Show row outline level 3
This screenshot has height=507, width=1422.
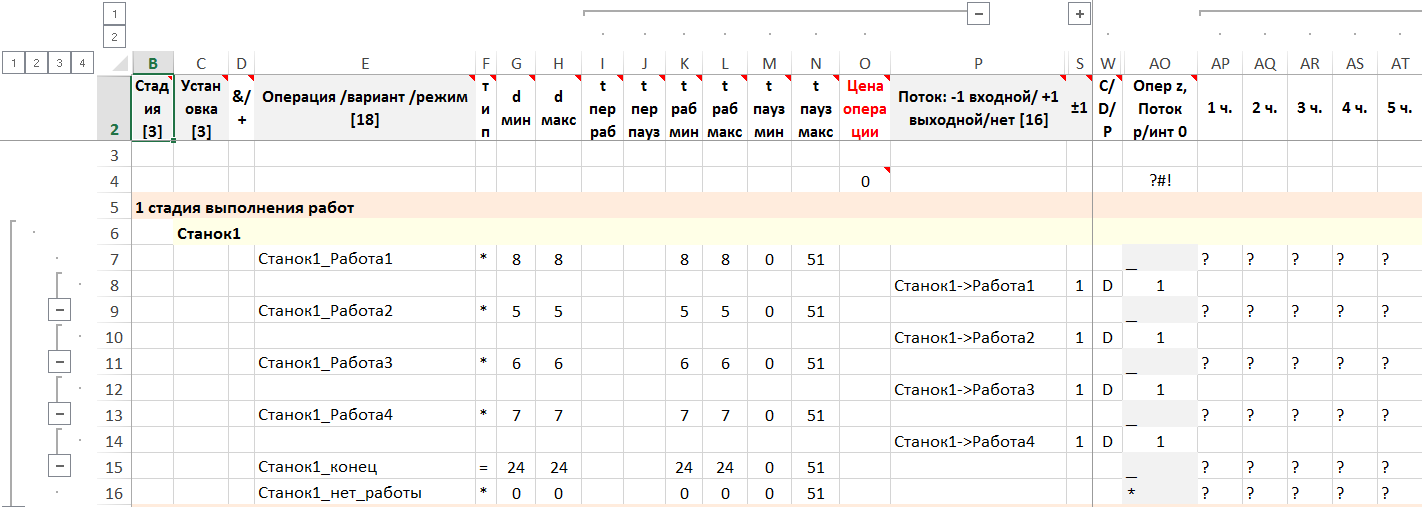[59, 63]
